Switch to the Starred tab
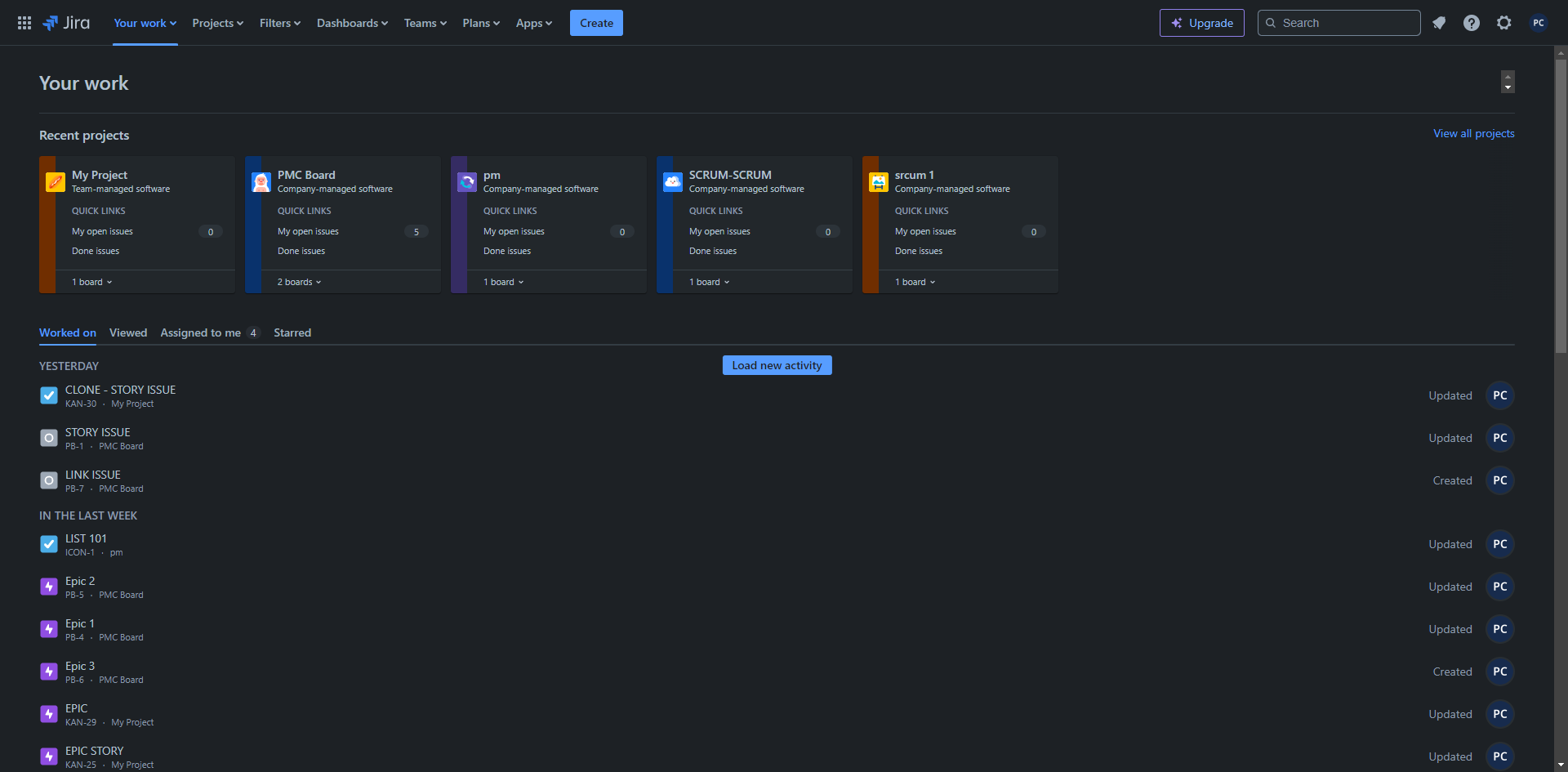 [292, 332]
